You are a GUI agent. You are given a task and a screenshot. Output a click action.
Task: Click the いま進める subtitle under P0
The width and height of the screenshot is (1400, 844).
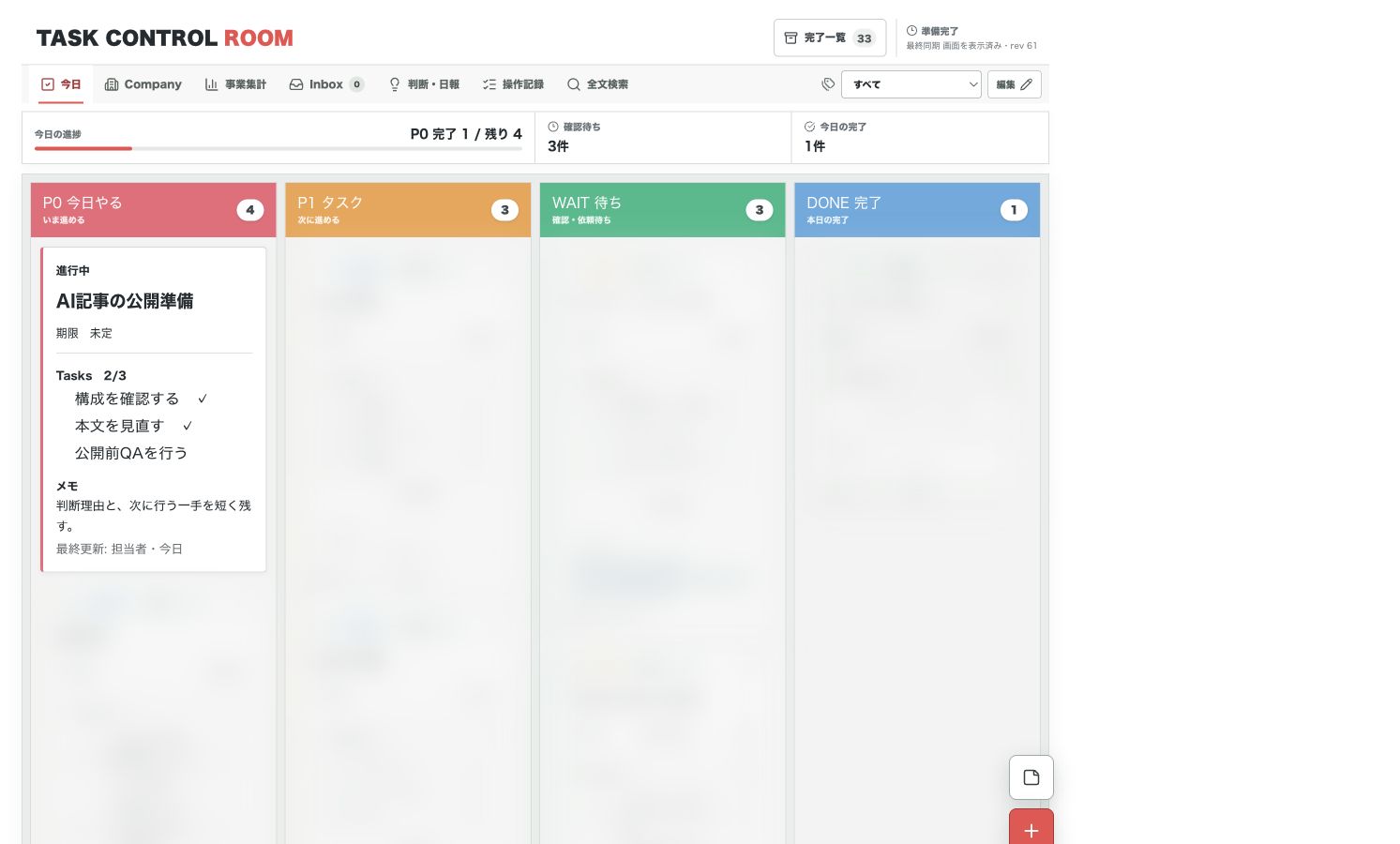point(64,220)
